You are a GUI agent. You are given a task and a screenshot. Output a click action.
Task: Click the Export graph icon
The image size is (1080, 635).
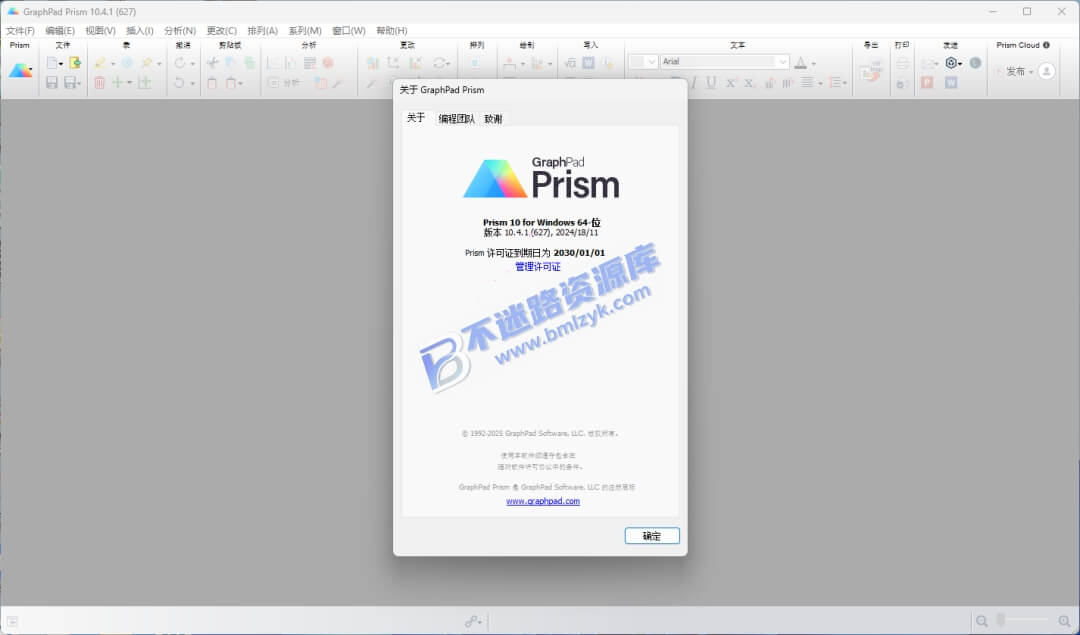871,72
